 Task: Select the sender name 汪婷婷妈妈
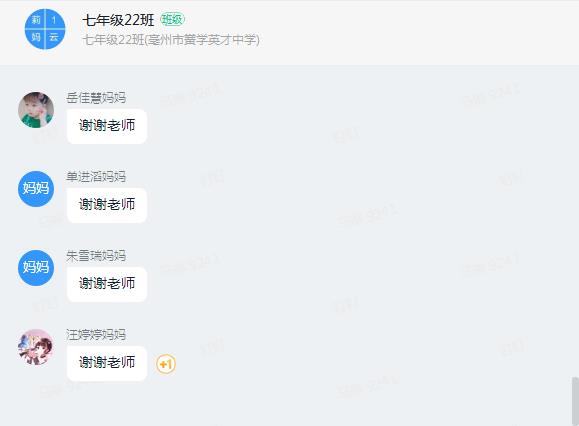click(x=96, y=335)
